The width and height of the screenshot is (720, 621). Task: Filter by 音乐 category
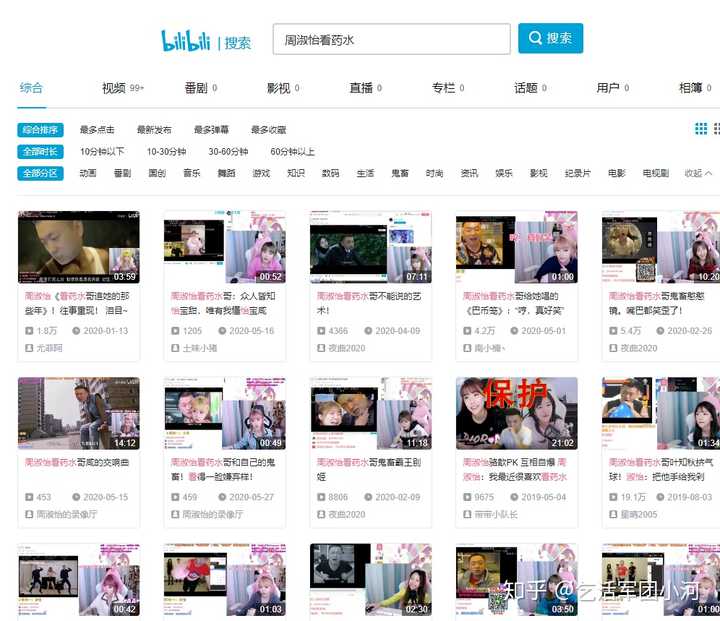(192, 173)
